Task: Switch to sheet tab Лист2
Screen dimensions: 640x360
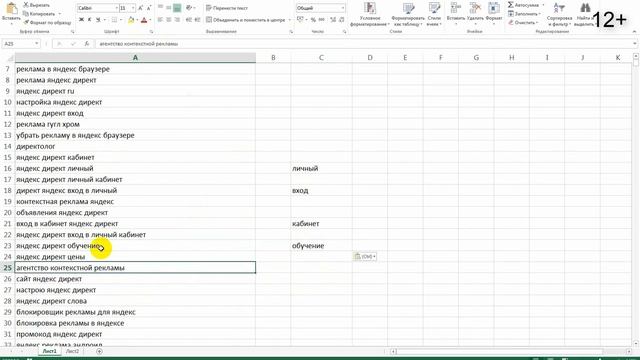Action: pos(72,351)
